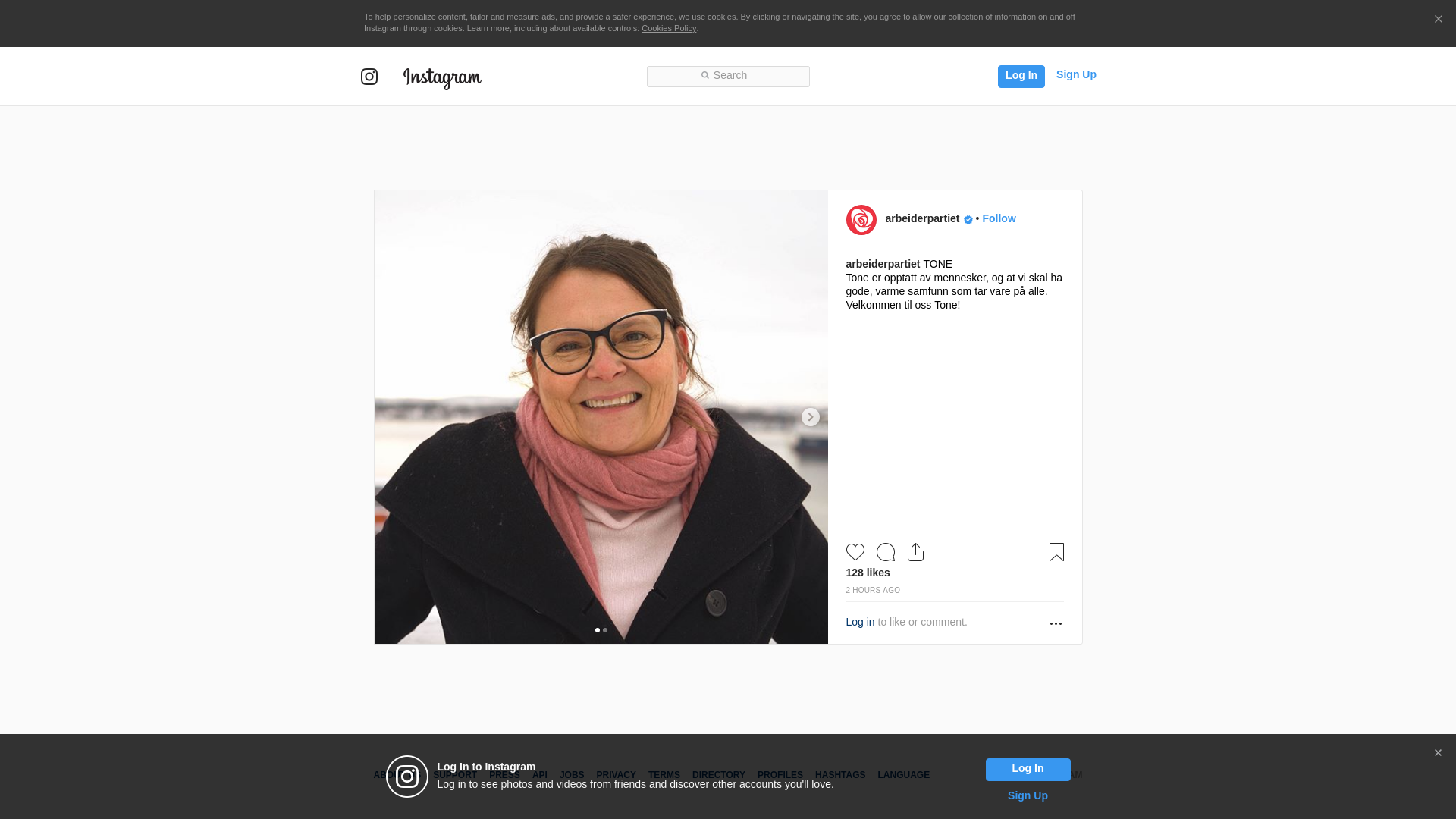Open the HASHTAGS footer link
Screen dimensions: 1456x819
coord(839,775)
